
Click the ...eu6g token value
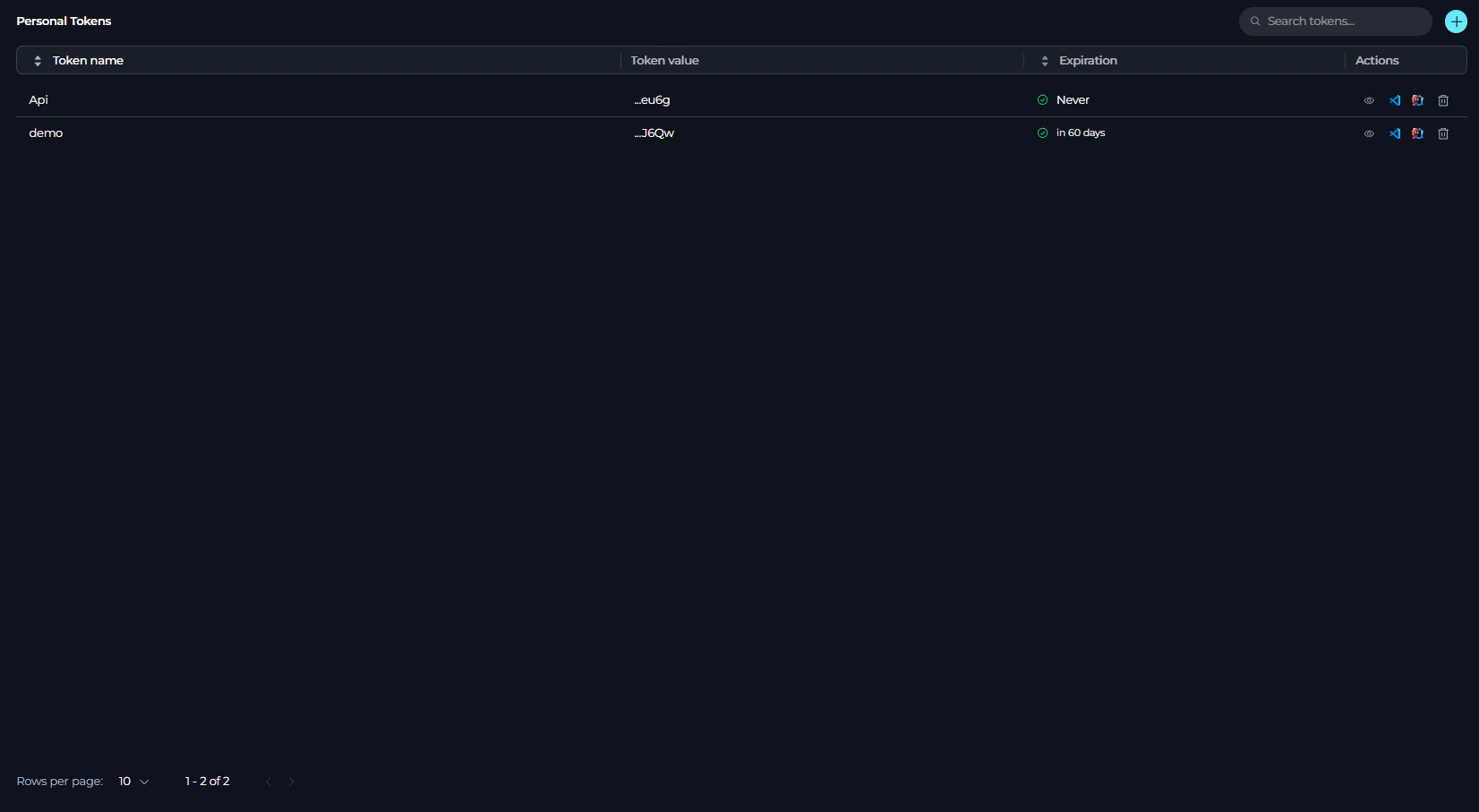(652, 100)
